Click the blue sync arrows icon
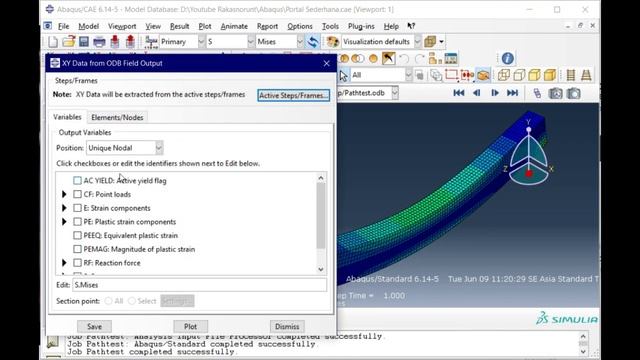Screen dimensions: 640x360 pos(313,42)
